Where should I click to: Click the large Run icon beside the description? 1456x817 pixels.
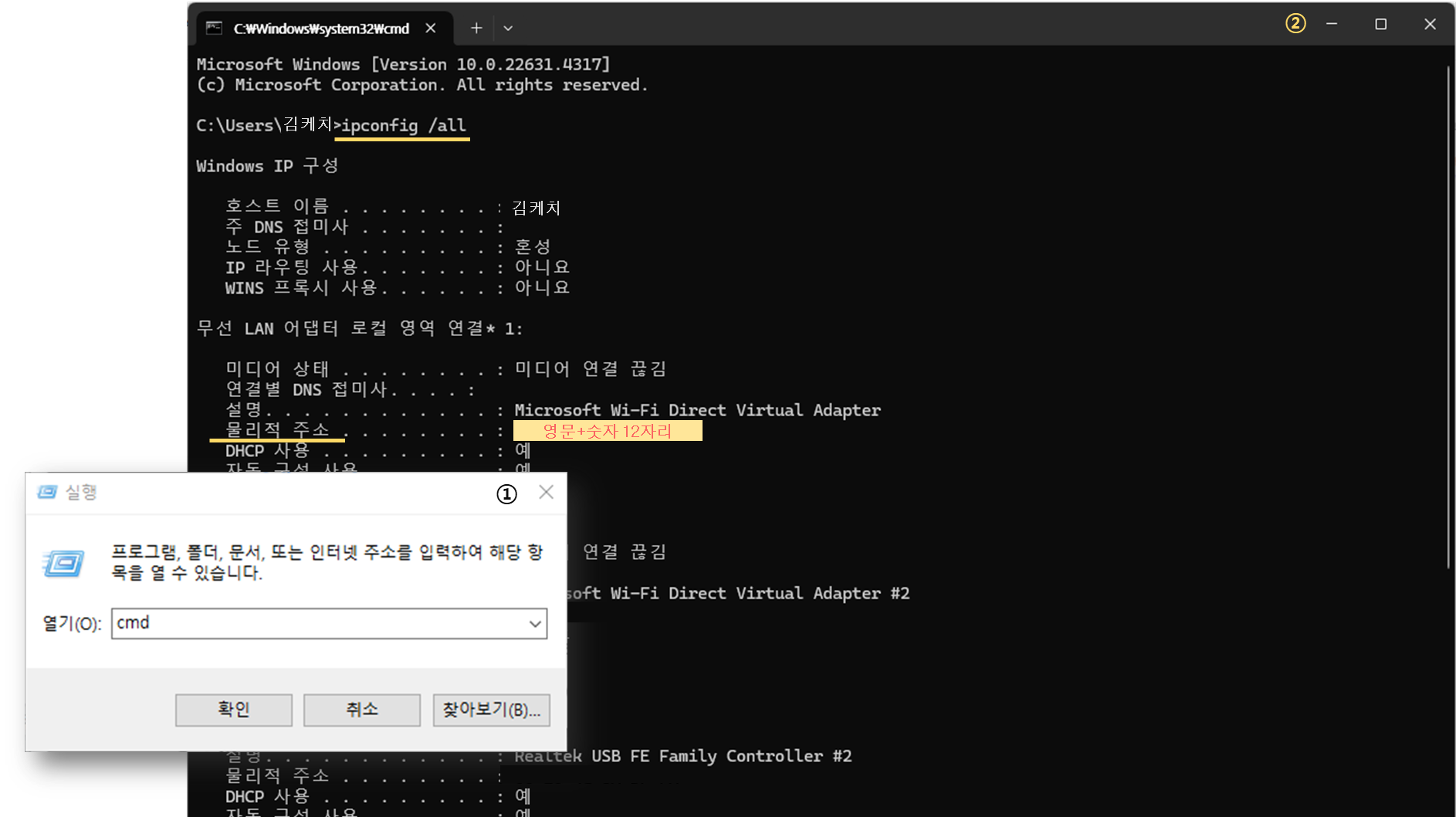click(63, 563)
